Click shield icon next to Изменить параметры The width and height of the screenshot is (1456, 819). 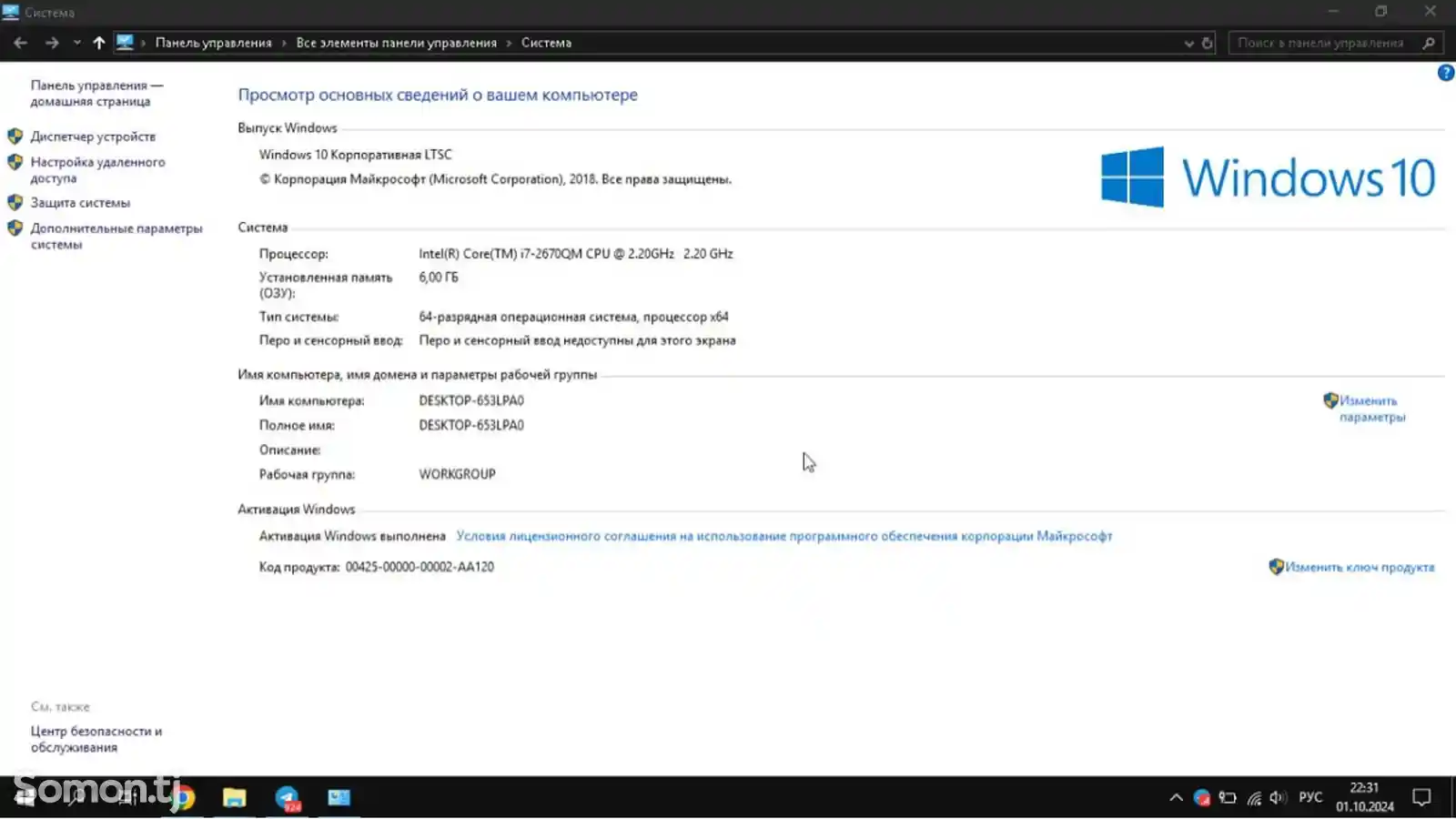1330,400
